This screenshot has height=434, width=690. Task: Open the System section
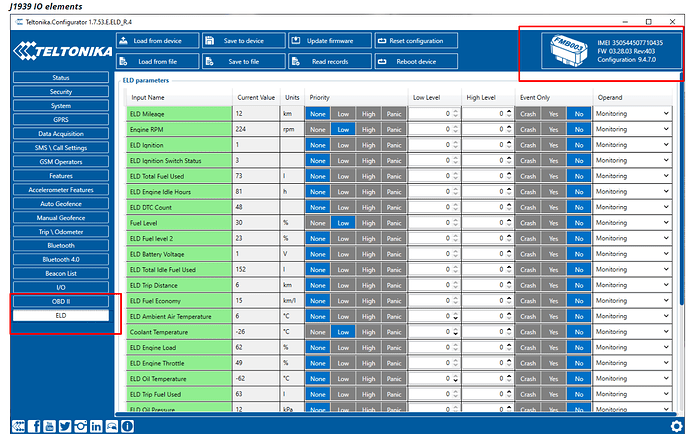tap(61, 106)
